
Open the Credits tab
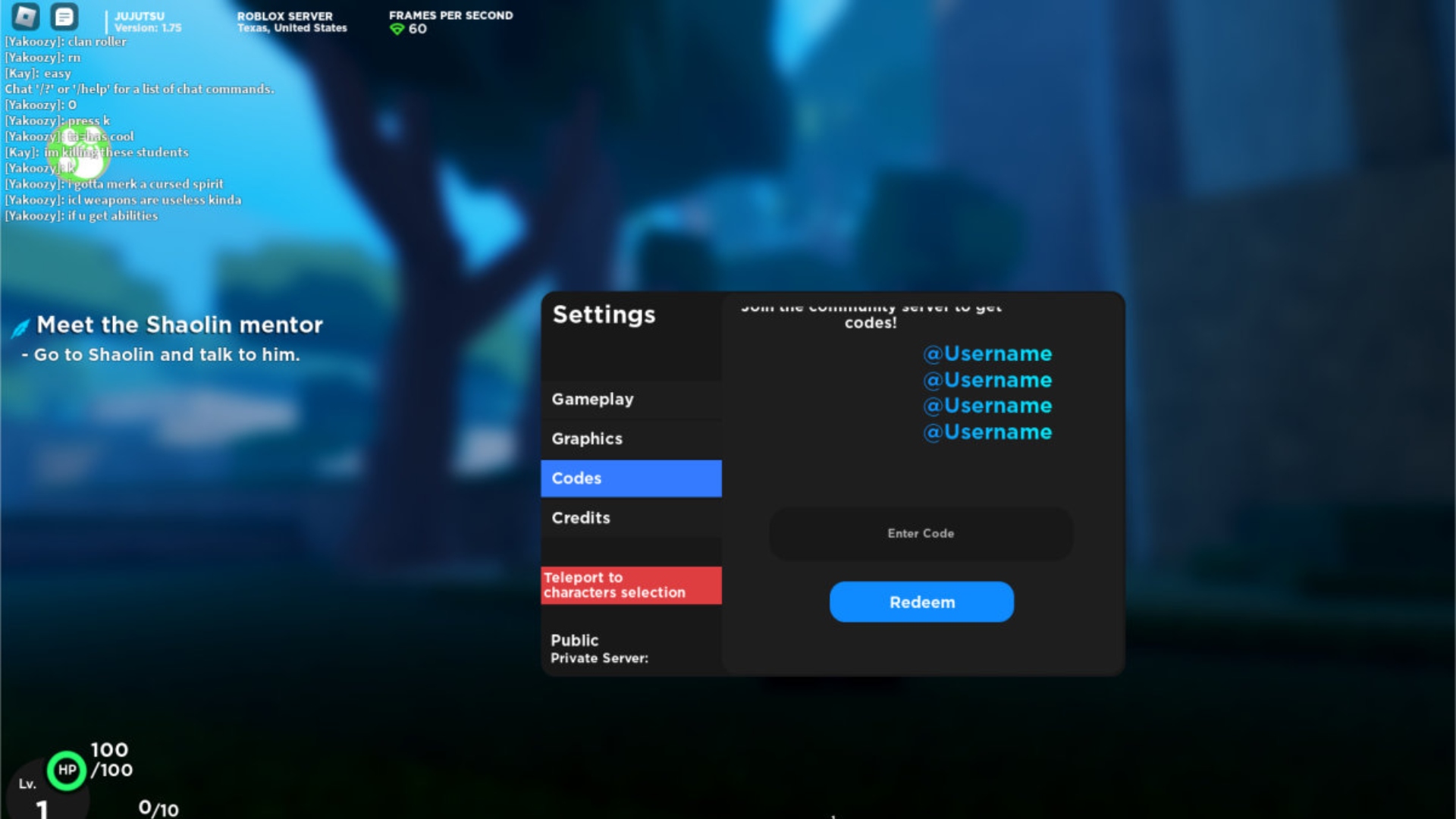tap(631, 518)
